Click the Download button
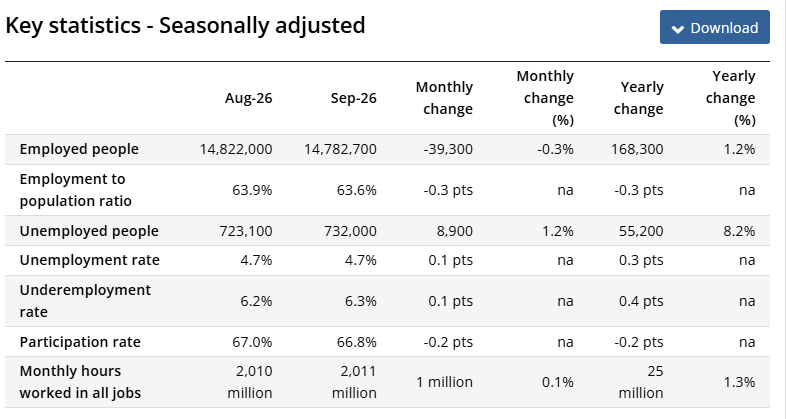Image resolution: width=786 pixels, height=419 pixels. pos(714,27)
